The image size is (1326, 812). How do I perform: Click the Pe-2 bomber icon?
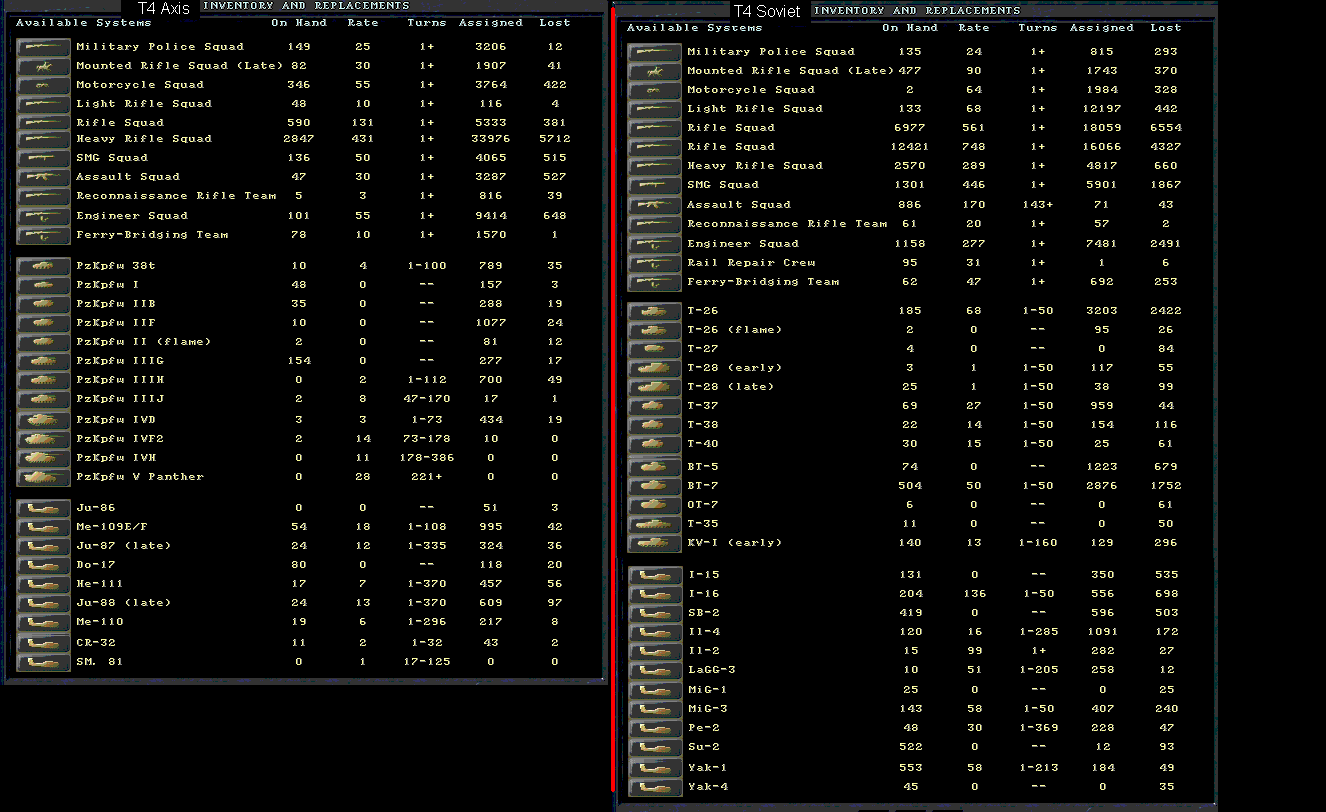click(655, 728)
